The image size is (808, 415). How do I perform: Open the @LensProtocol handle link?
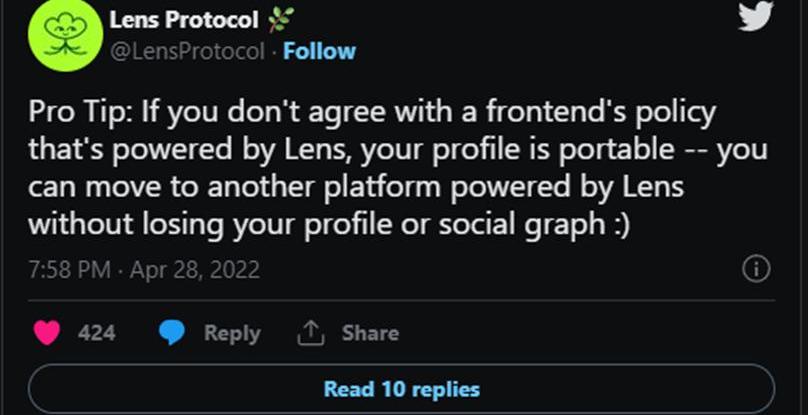coord(185,51)
